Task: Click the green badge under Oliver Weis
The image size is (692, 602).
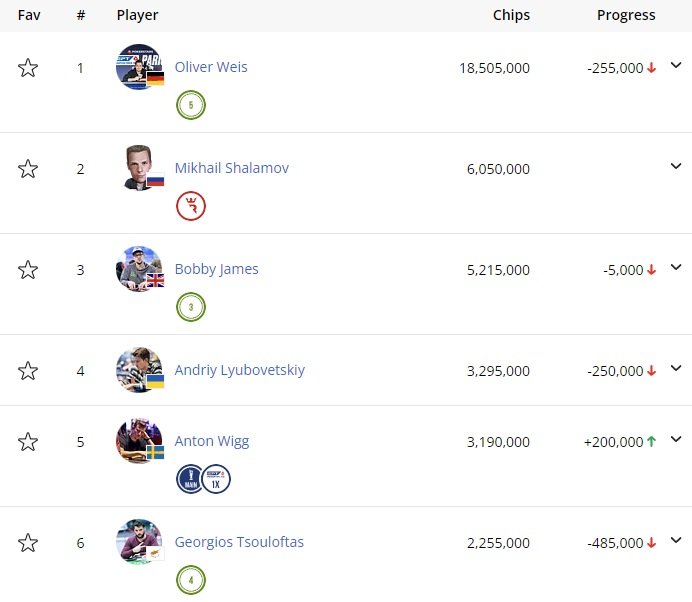Action: coord(191,105)
